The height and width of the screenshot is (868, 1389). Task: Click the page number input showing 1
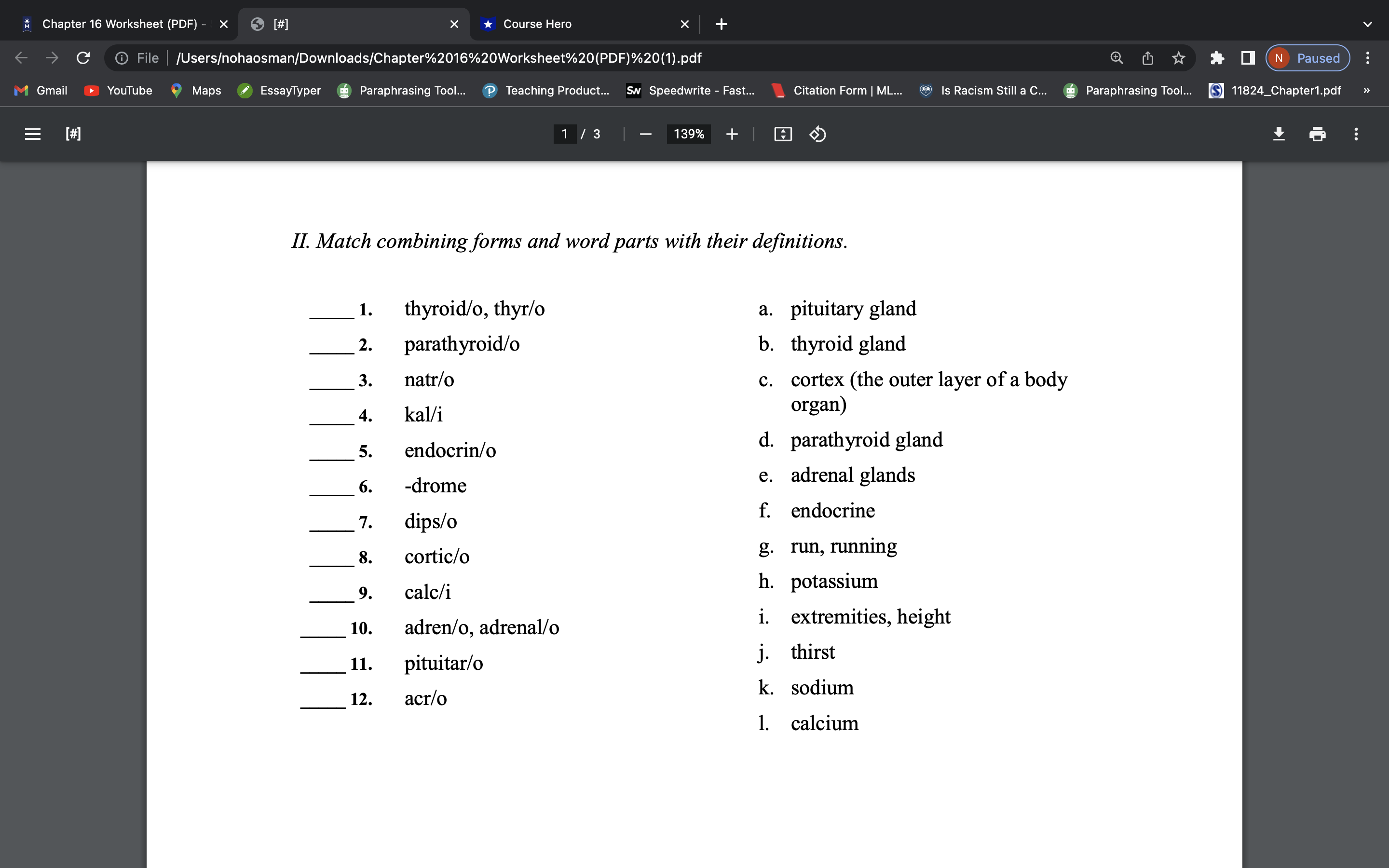[x=565, y=134]
